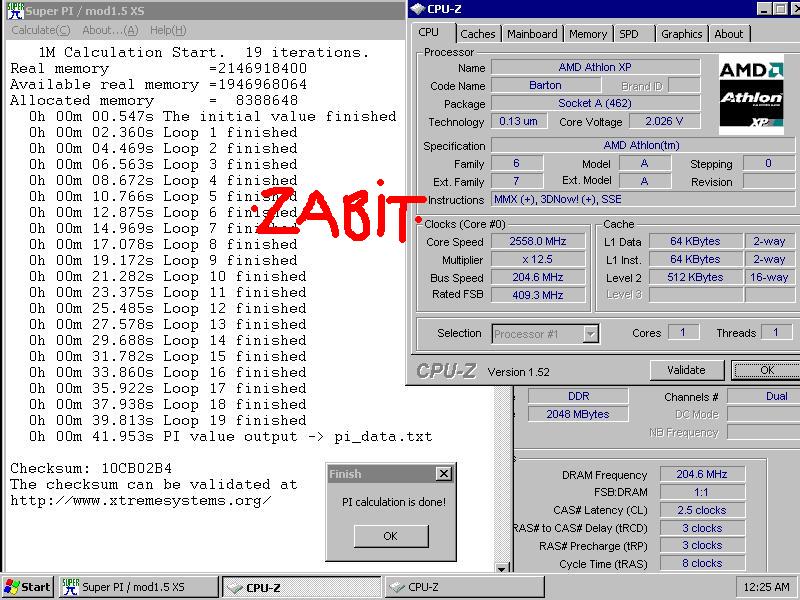
Task: Click the memory size 2048 MBytes
Action: (579, 414)
